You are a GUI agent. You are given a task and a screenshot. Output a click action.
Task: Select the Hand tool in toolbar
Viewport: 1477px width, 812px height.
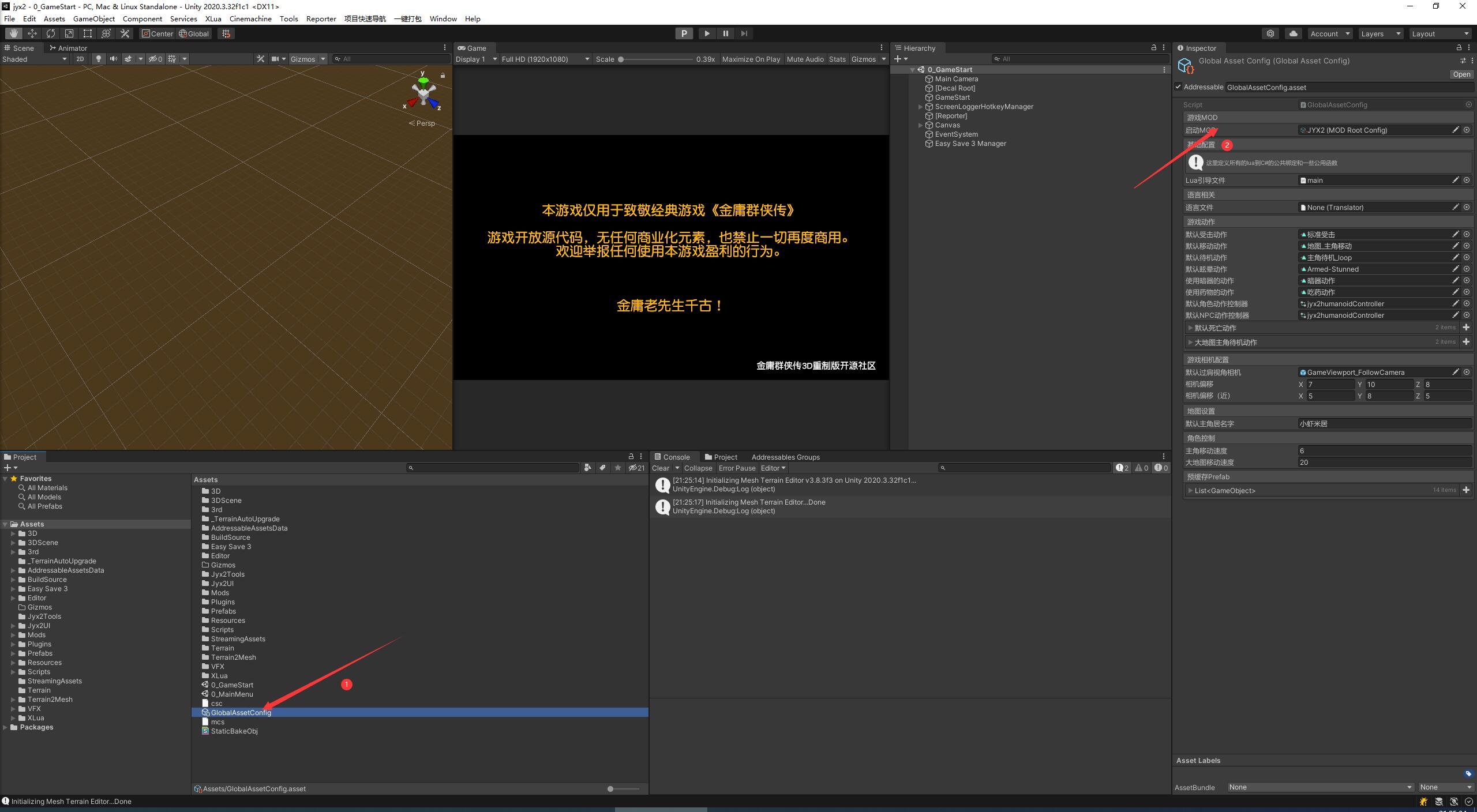pos(14,33)
